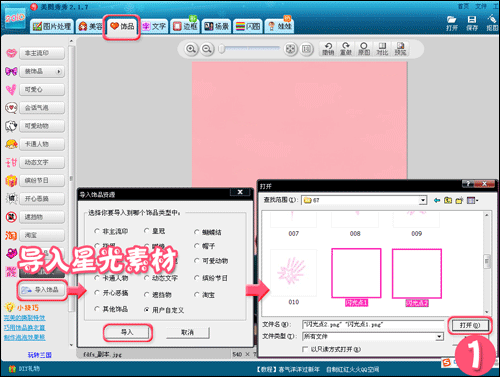
Task: Open the 文件类型 dropdown list
Action: click(440, 337)
